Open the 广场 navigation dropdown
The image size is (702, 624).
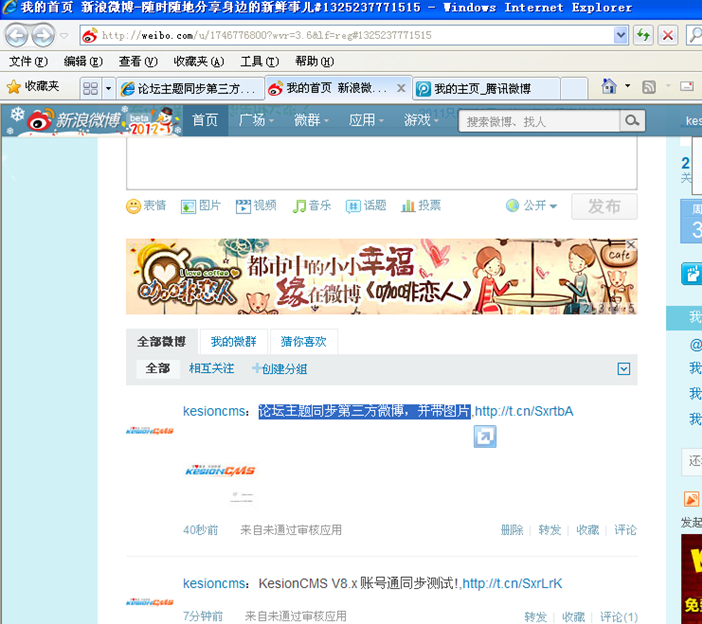tap(256, 120)
